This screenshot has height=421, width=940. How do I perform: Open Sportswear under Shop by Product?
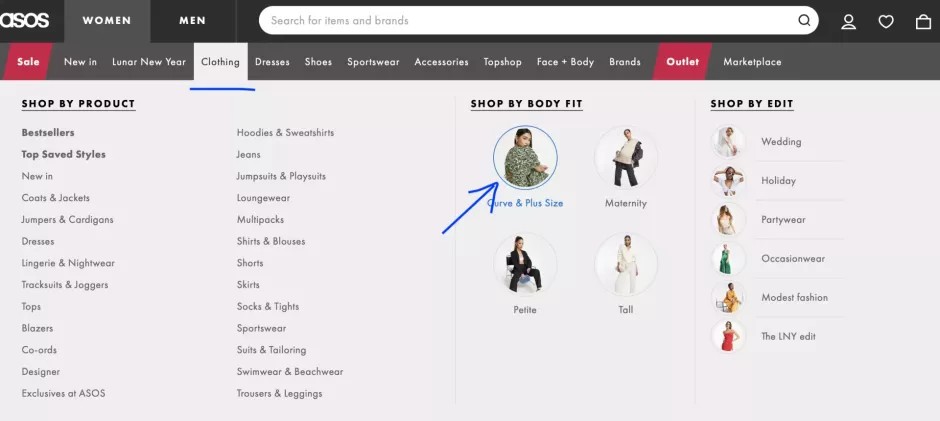click(x=261, y=328)
